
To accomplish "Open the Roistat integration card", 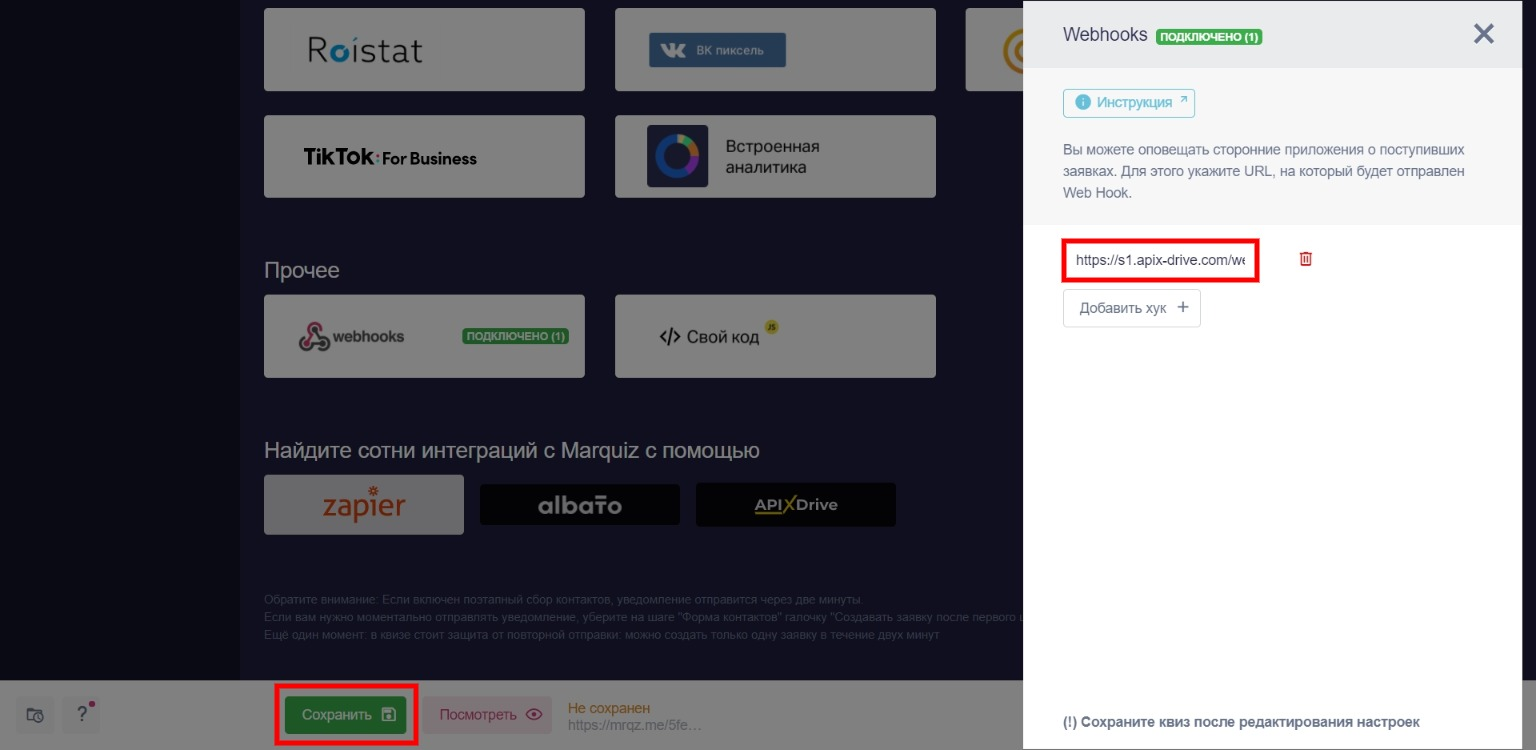I will 424,50.
